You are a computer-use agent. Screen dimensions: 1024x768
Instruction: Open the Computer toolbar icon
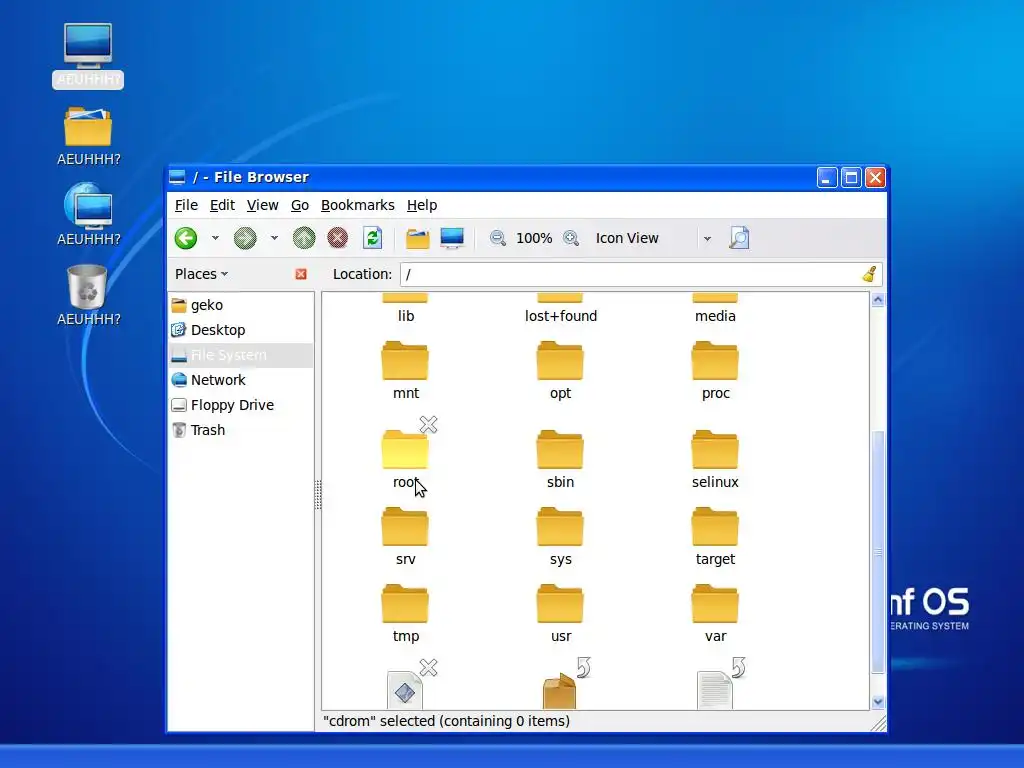(452, 238)
